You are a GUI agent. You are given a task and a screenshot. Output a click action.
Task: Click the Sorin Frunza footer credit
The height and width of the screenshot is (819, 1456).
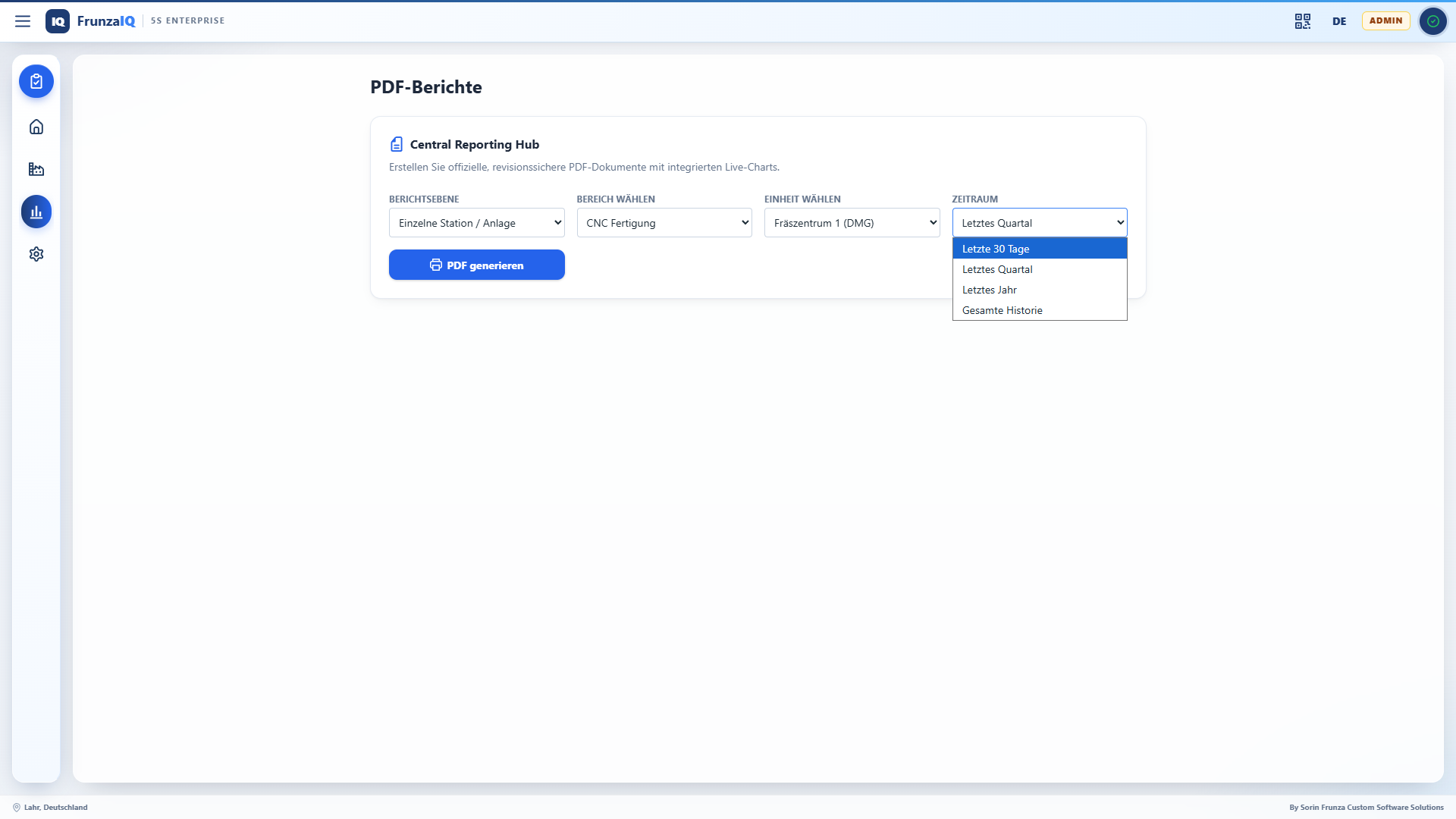coord(1367,808)
